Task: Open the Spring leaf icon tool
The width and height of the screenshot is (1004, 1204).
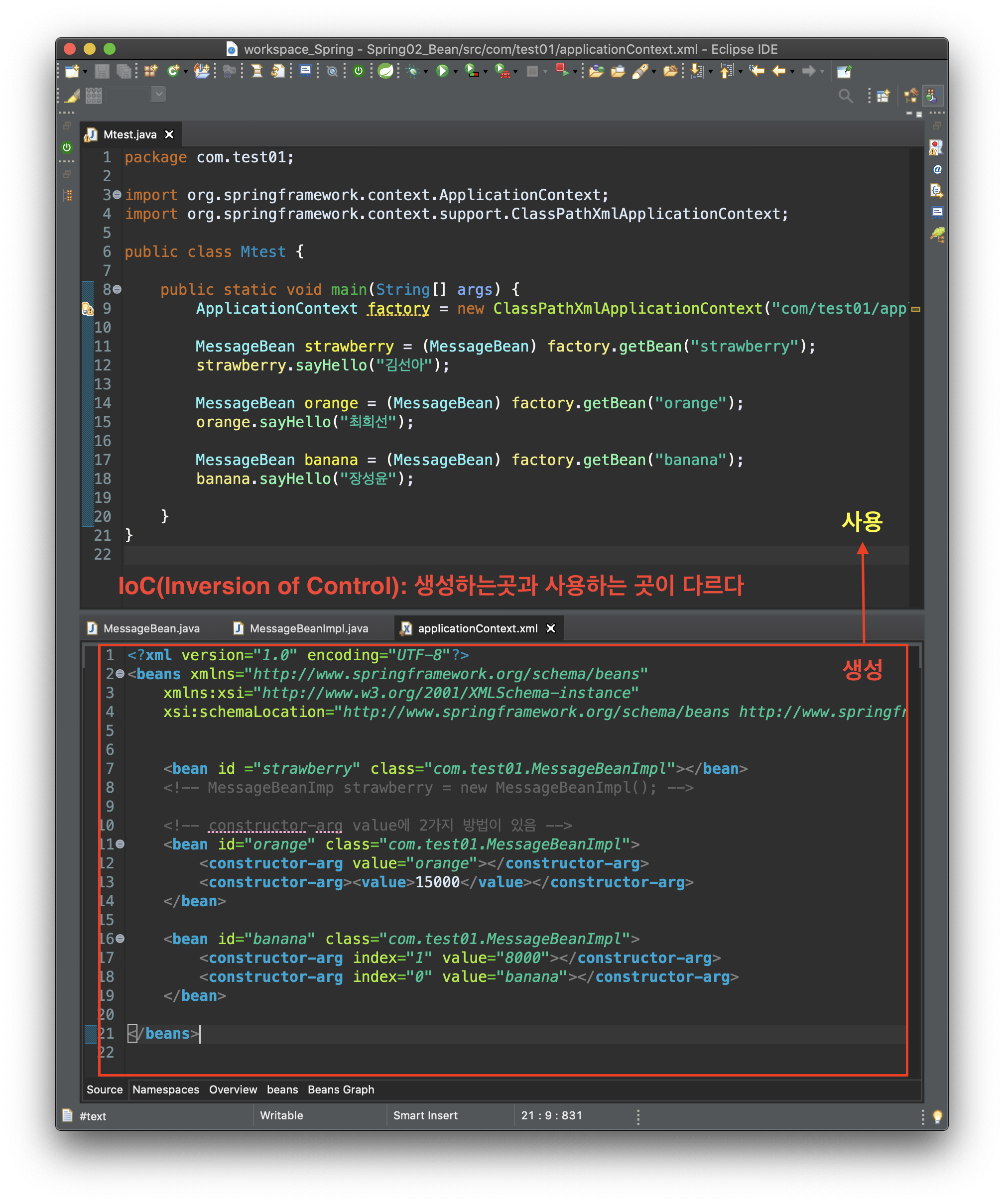Action: pyautogui.click(x=386, y=71)
